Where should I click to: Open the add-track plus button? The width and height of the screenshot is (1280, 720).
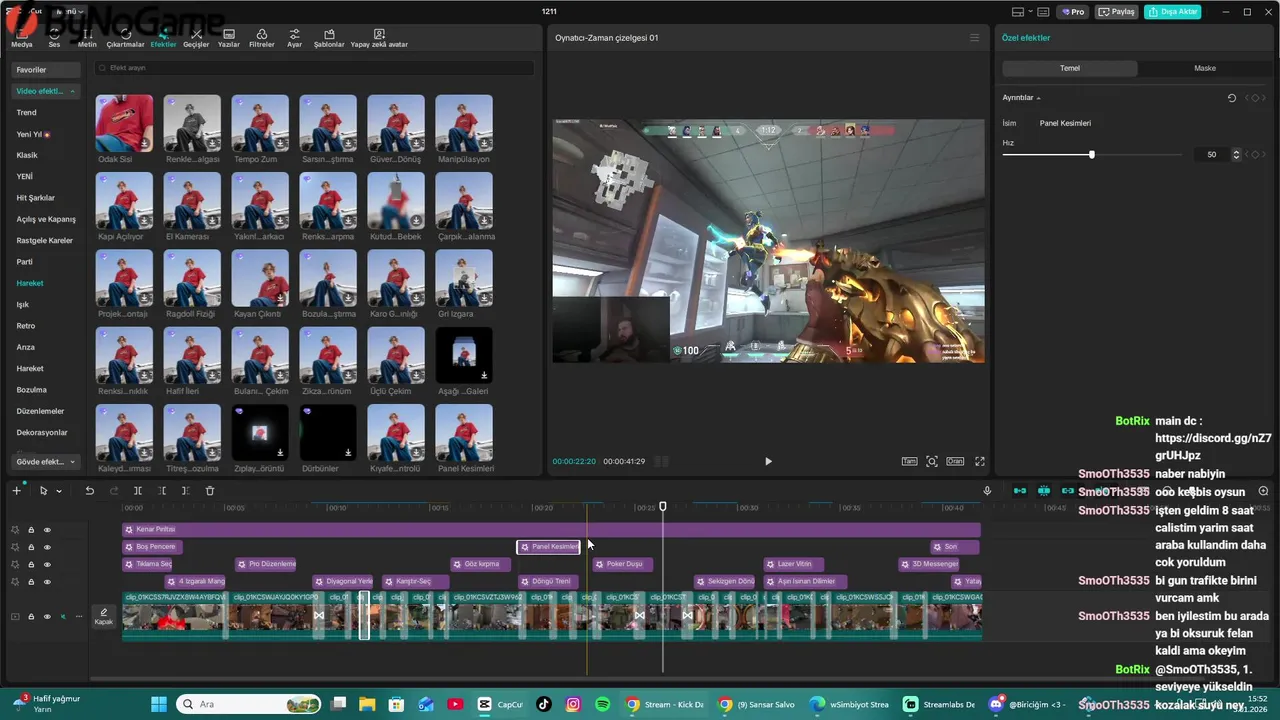[x=16, y=491]
